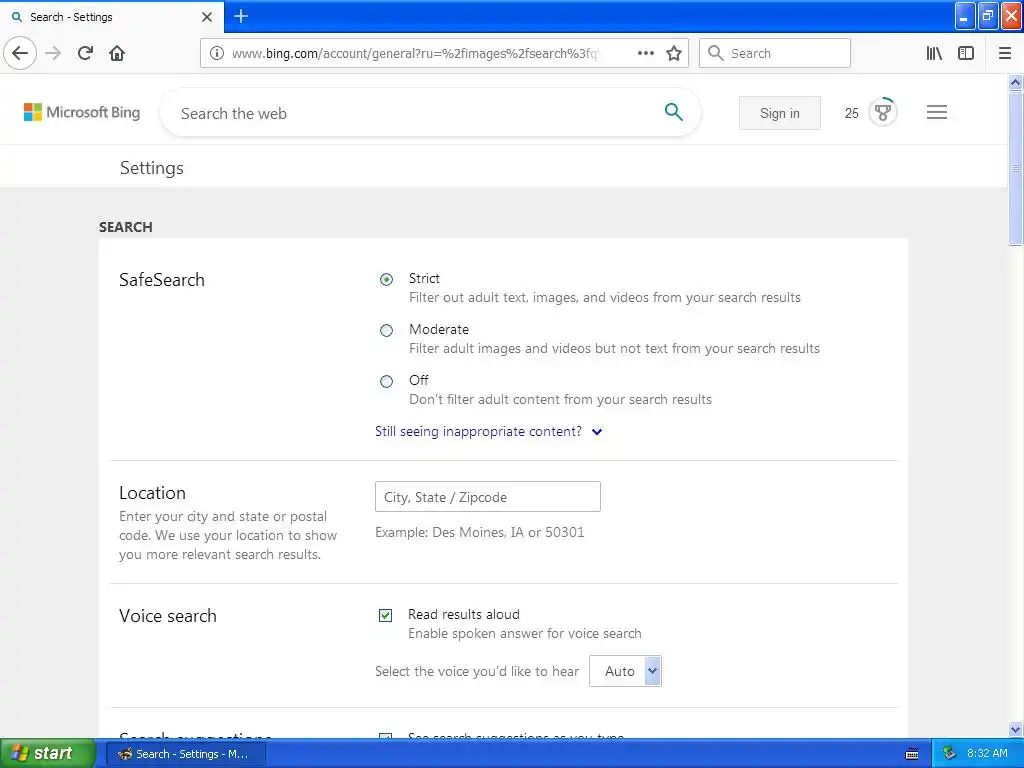The width and height of the screenshot is (1024, 768).
Task: Select the Search - Settings browser tab
Action: 111,17
